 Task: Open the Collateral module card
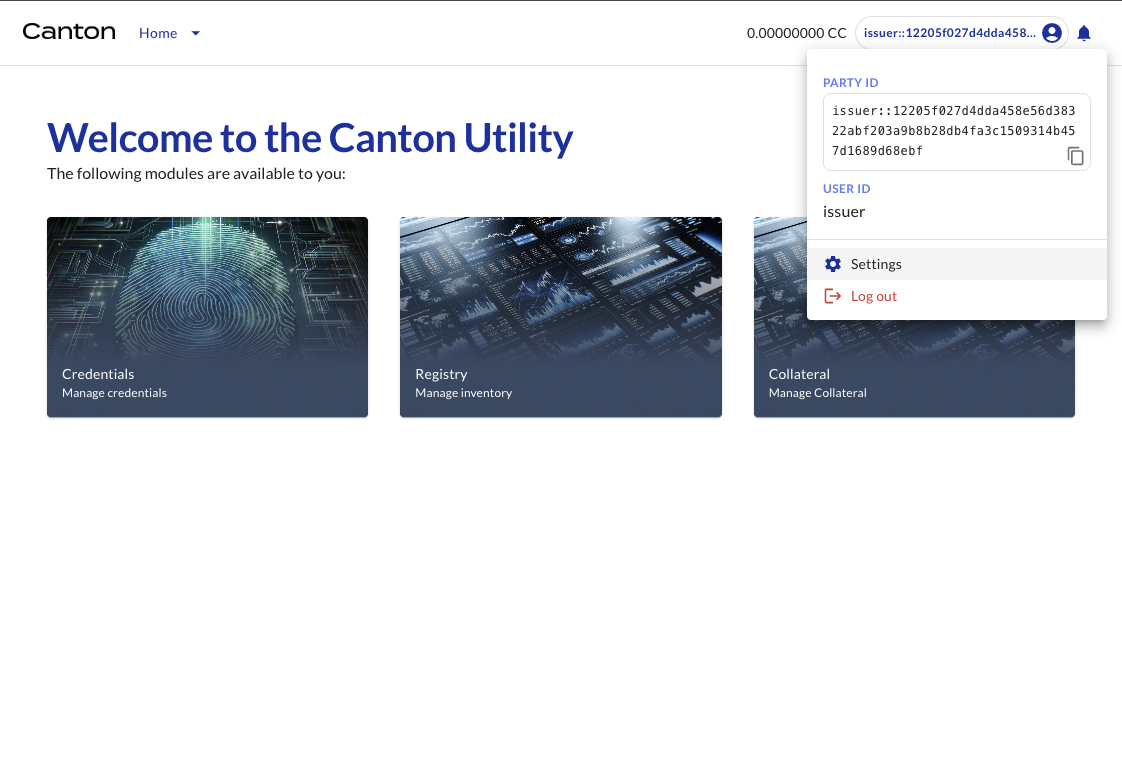(x=914, y=382)
